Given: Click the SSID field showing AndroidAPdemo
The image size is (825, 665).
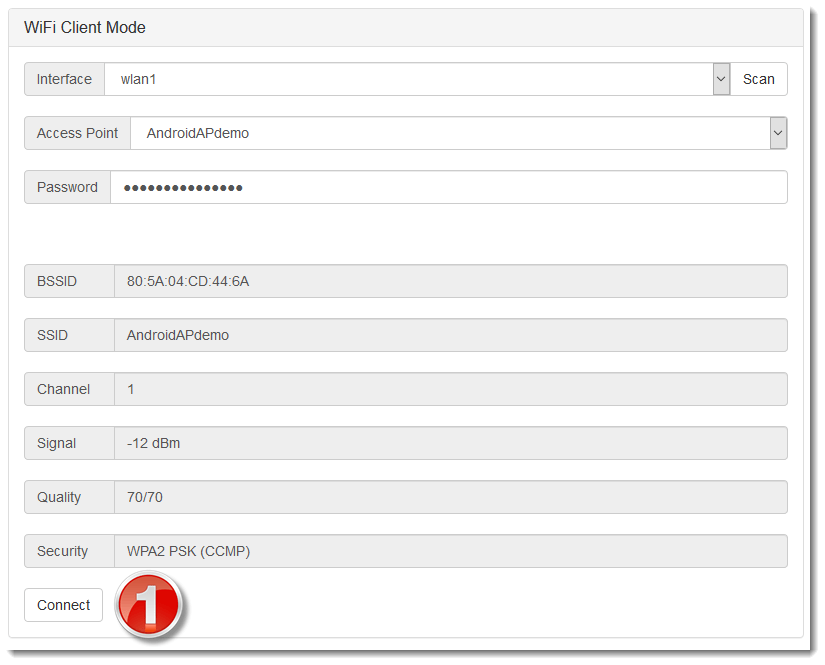Looking at the screenshot, I should click(x=450, y=335).
